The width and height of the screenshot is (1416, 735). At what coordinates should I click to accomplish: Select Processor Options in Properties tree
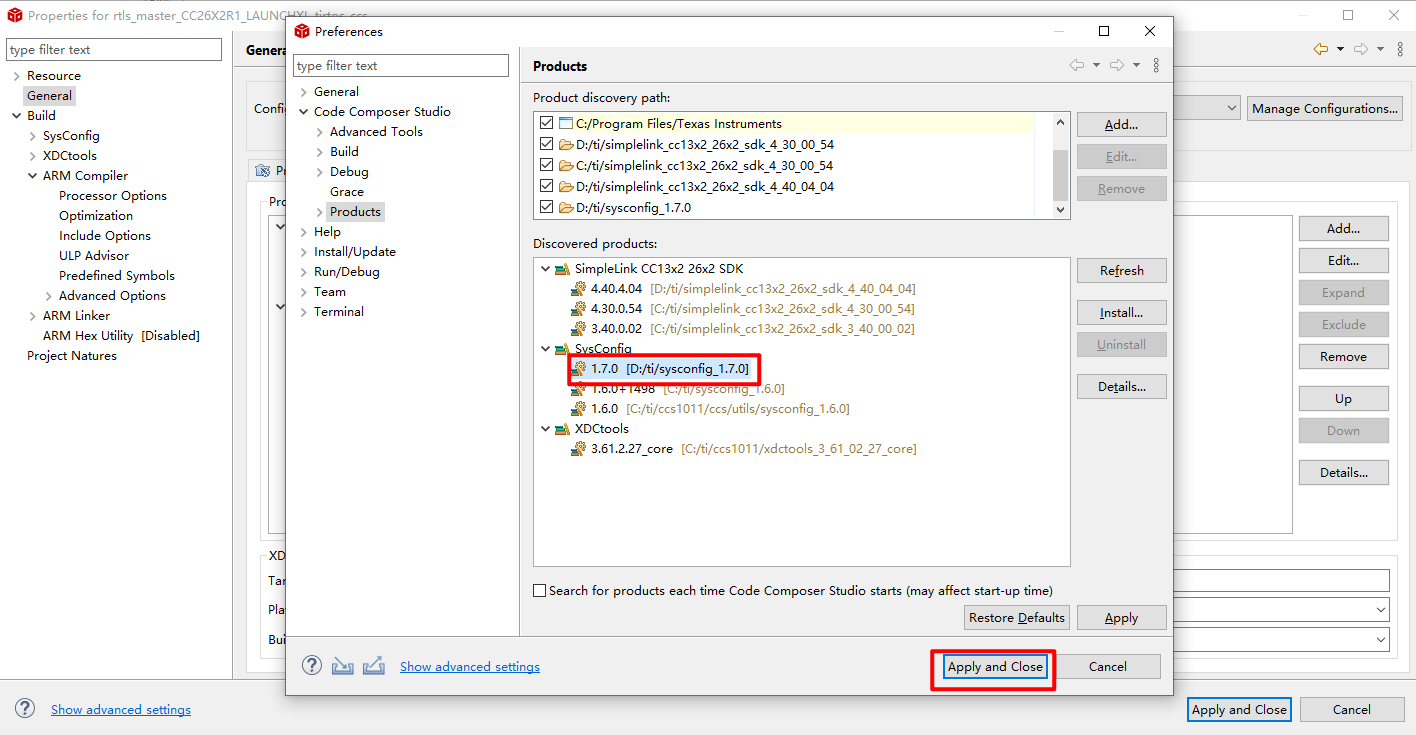click(x=113, y=196)
